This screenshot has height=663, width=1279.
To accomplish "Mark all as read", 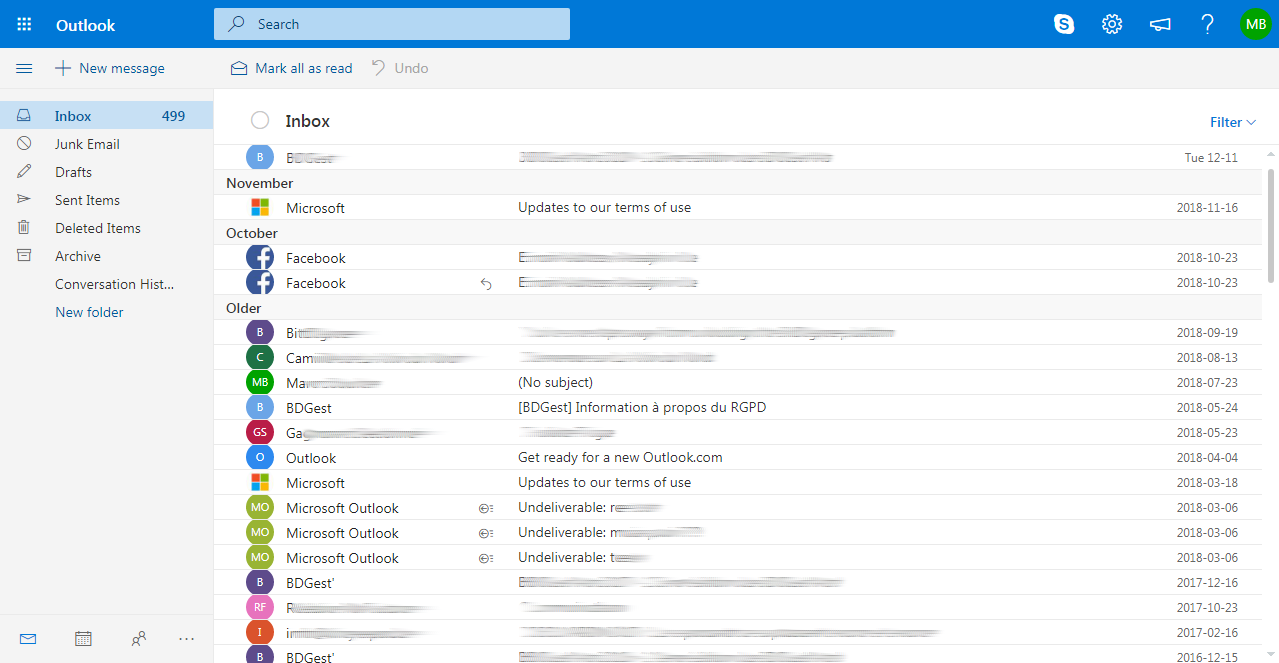I will click(291, 68).
